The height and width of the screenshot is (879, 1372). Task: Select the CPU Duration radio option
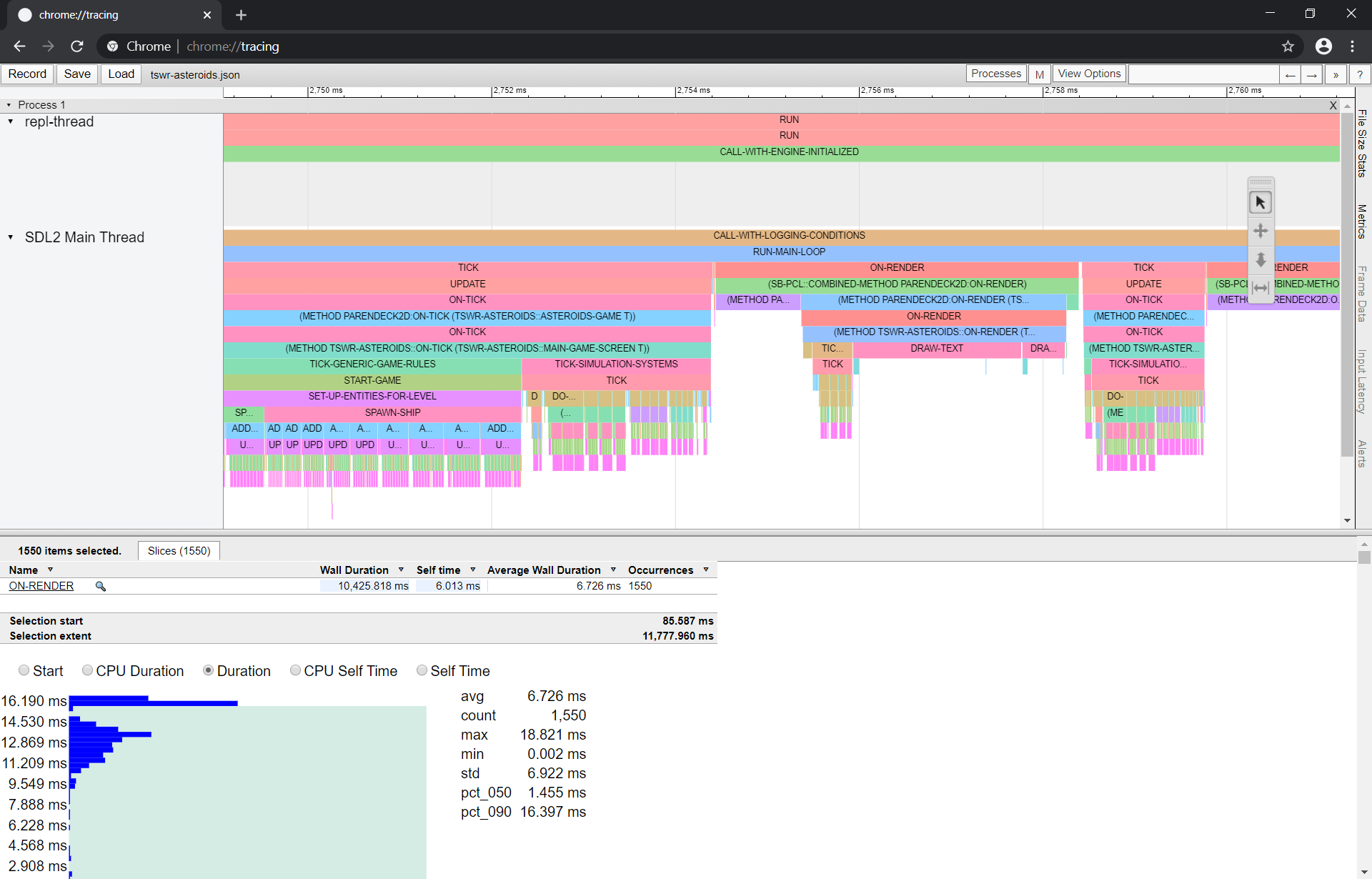pos(87,670)
